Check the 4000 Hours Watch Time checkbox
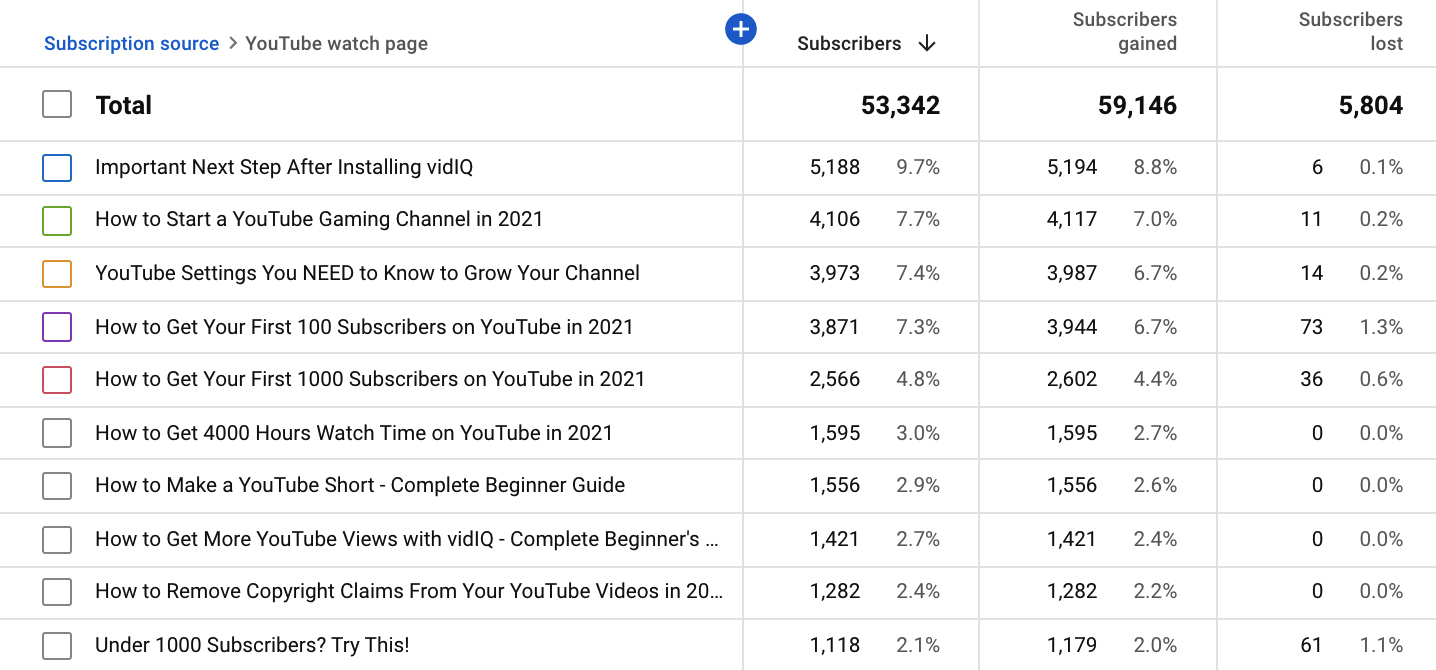Image resolution: width=1436 pixels, height=670 pixels. click(57, 433)
